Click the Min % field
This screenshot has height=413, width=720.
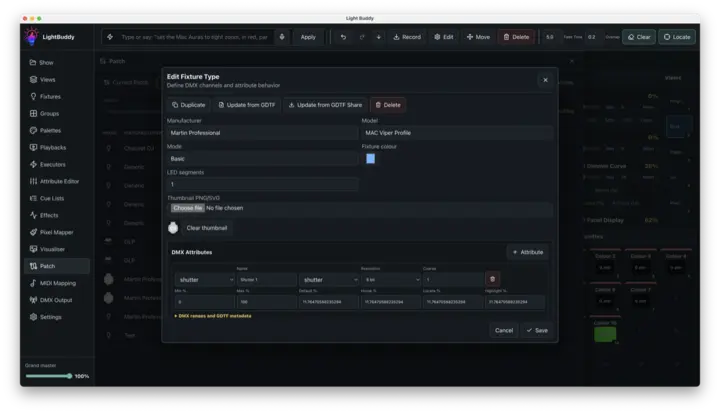[x=204, y=302]
